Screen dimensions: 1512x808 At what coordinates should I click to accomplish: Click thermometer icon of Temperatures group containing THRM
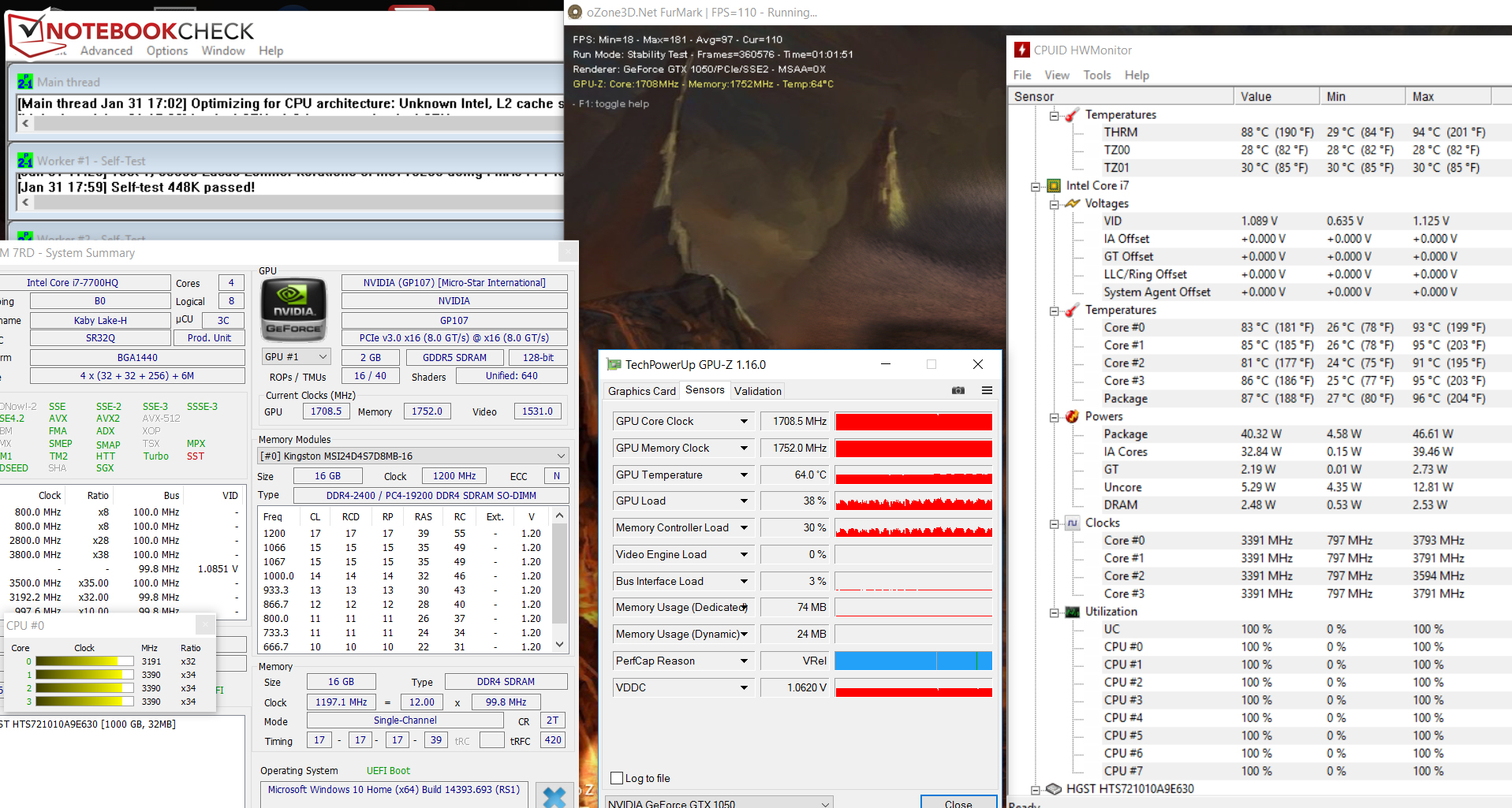pyautogui.click(x=1072, y=115)
